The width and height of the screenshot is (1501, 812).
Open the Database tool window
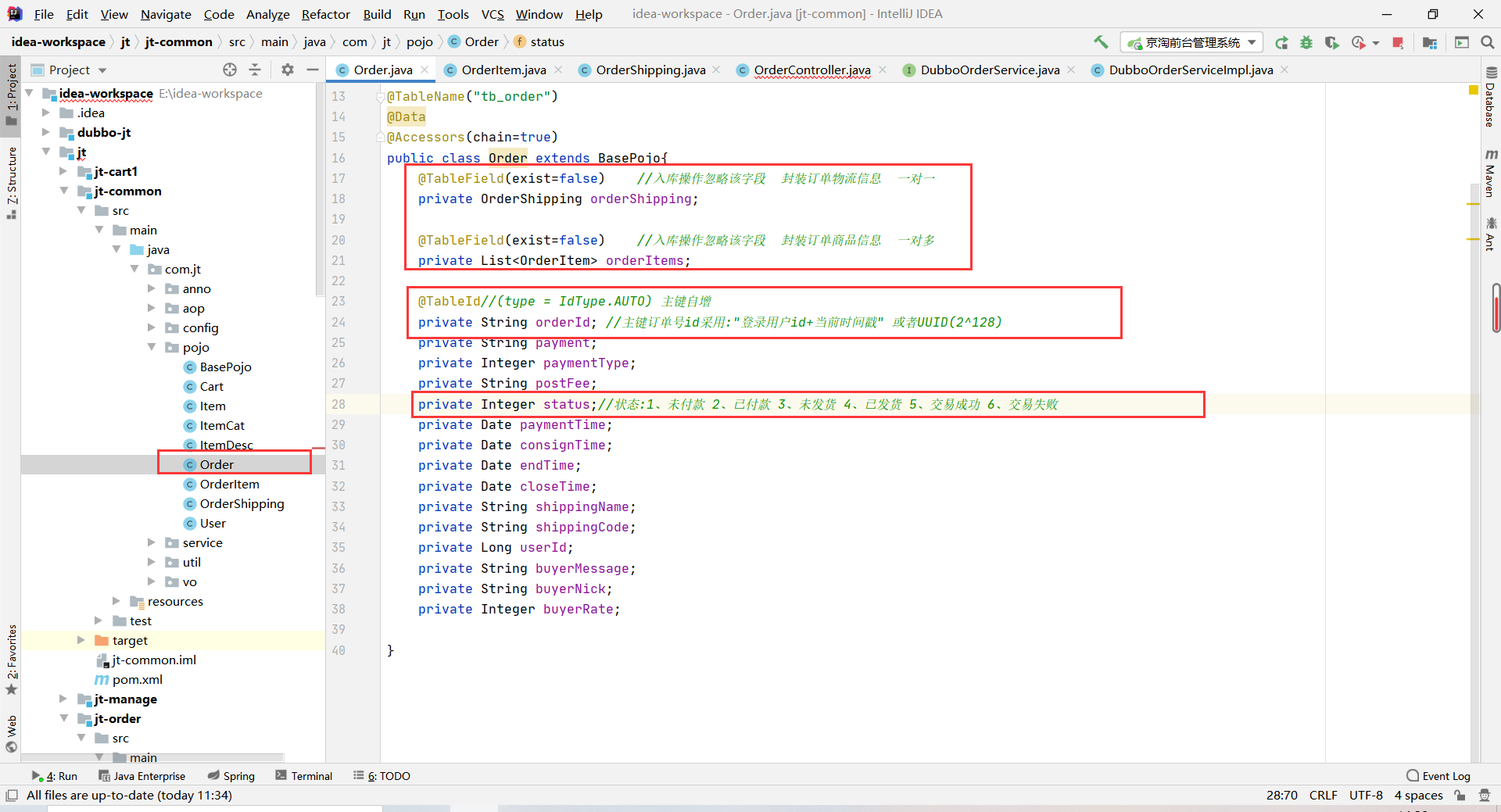coord(1490,97)
